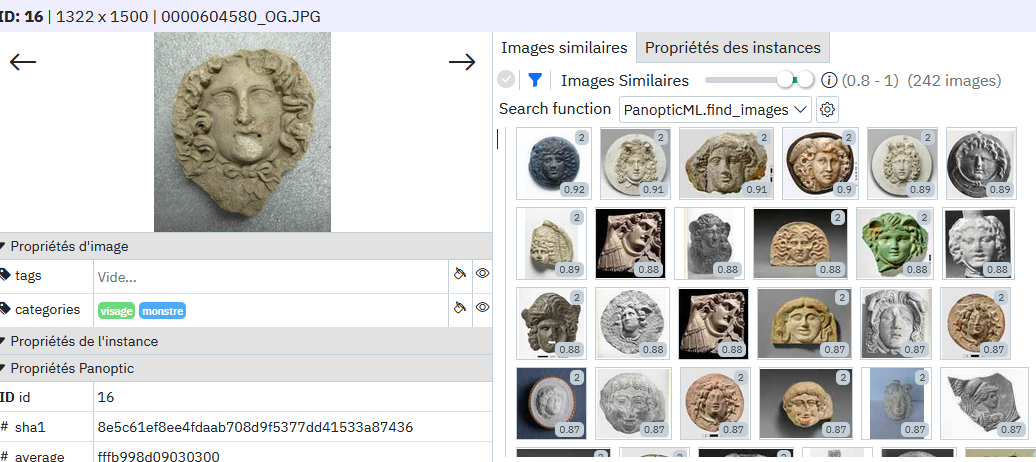The width and height of the screenshot is (1036, 462).
Task: Switch to Propriétés des instances tab
Action: (733, 48)
